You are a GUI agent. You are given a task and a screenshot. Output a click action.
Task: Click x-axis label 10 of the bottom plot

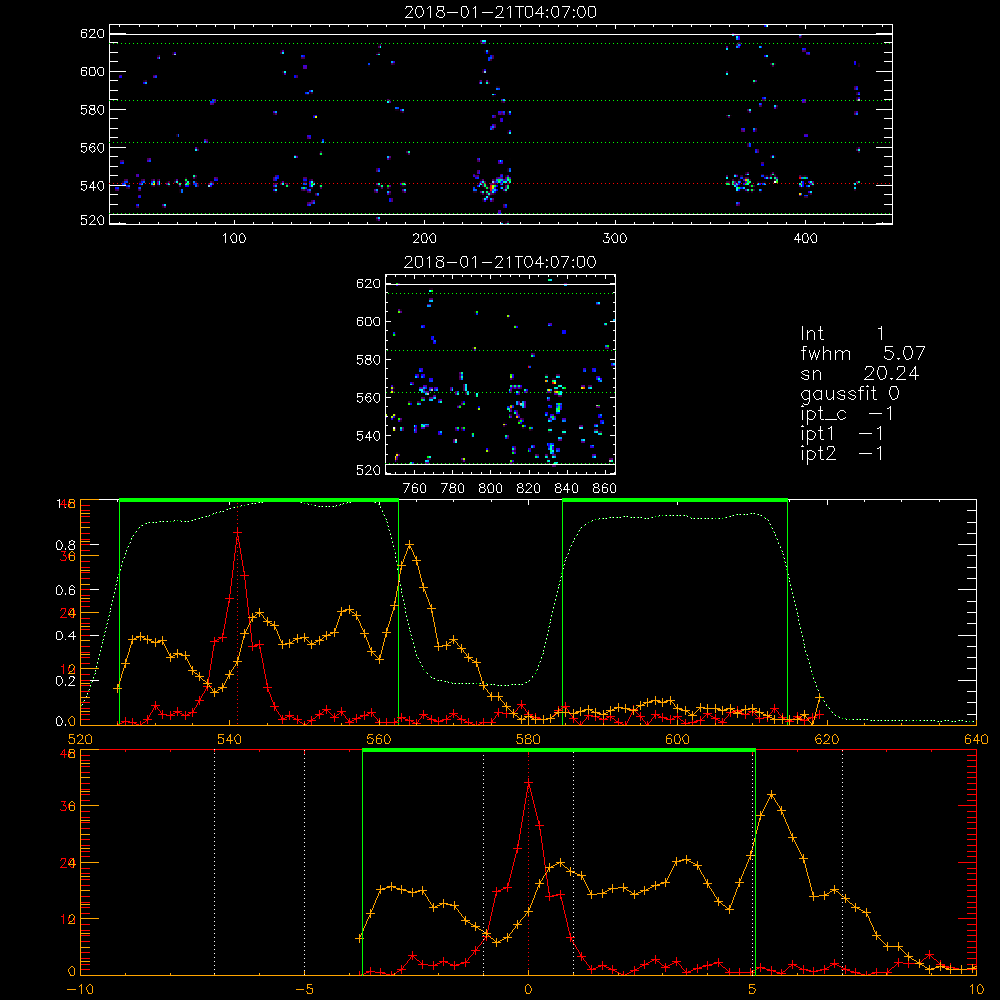click(976, 990)
